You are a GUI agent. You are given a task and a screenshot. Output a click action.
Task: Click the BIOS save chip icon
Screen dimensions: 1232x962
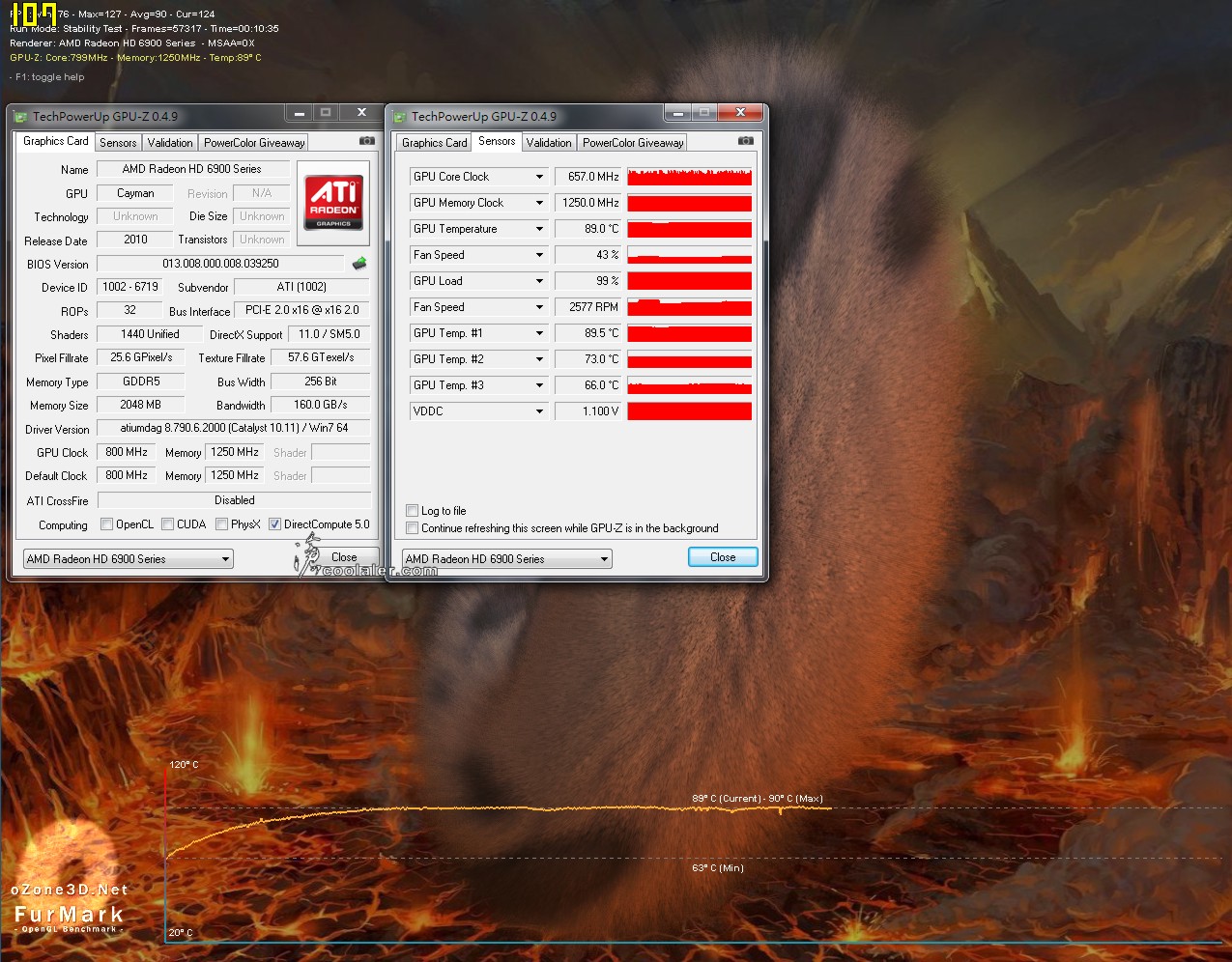pyautogui.click(x=359, y=263)
